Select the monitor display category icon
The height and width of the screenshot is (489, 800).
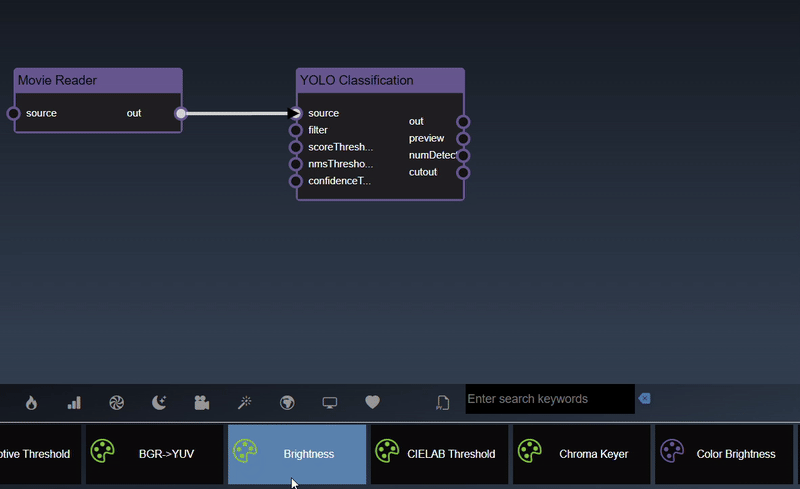(x=330, y=403)
